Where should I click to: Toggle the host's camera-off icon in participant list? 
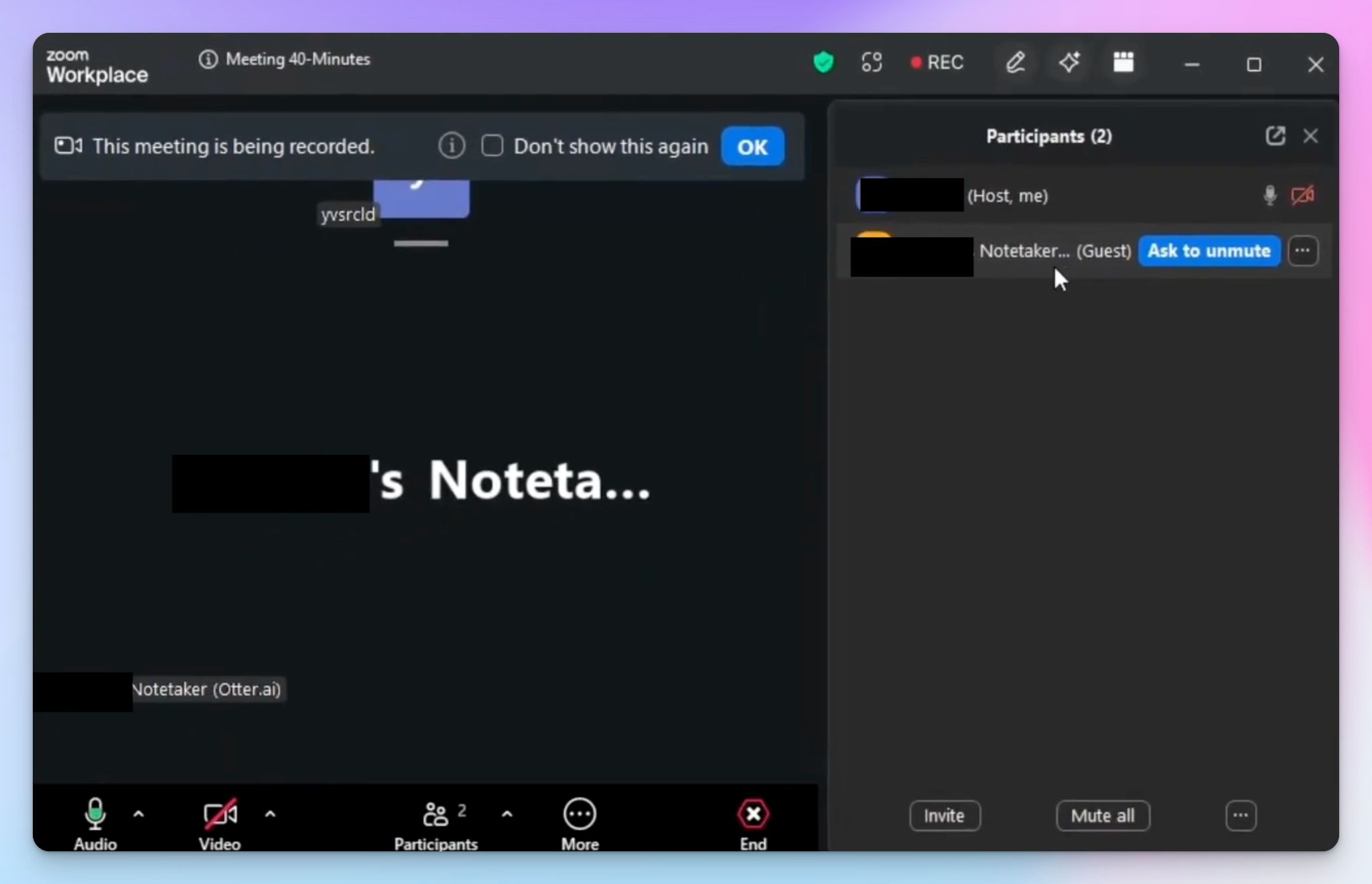(1302, 196)
